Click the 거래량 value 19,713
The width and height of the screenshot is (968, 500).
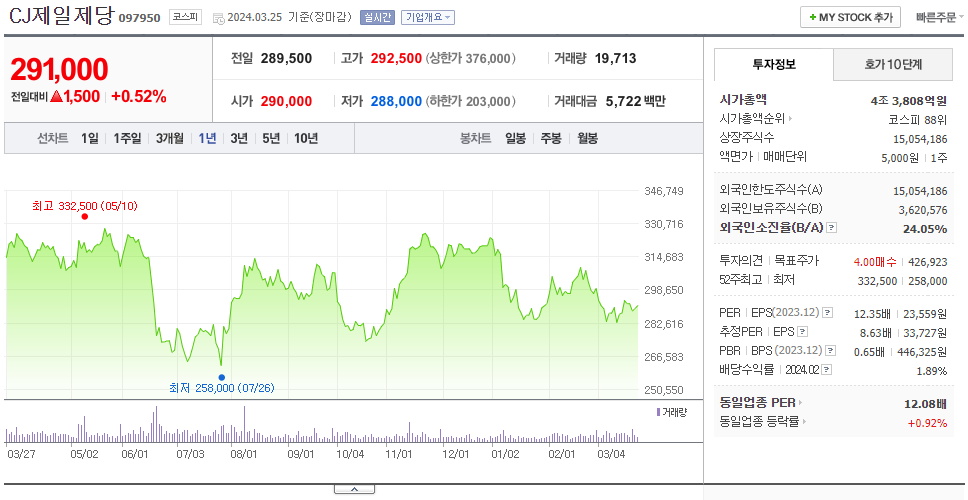[615, 59]
